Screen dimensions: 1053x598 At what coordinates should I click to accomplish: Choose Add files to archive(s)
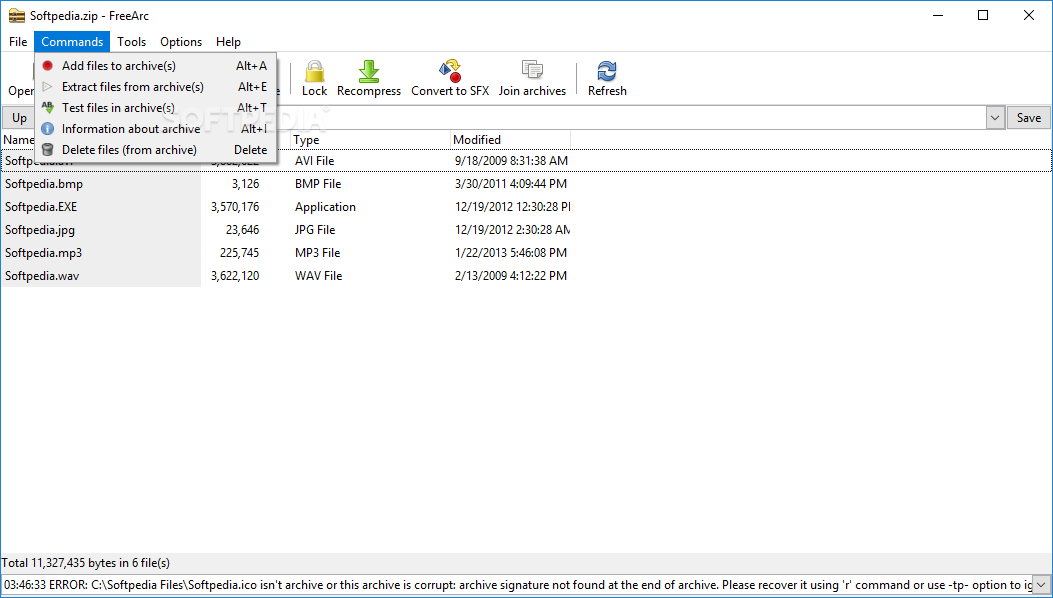point(156,66)
